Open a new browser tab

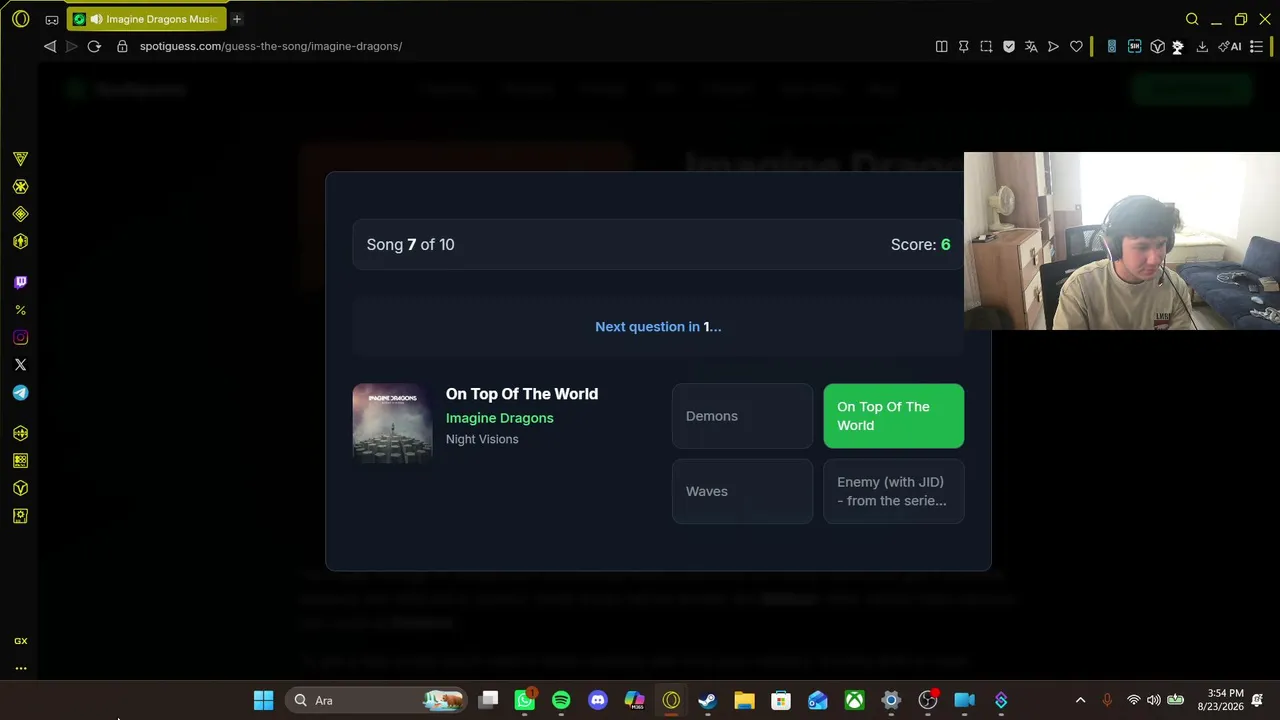point(237,19)
